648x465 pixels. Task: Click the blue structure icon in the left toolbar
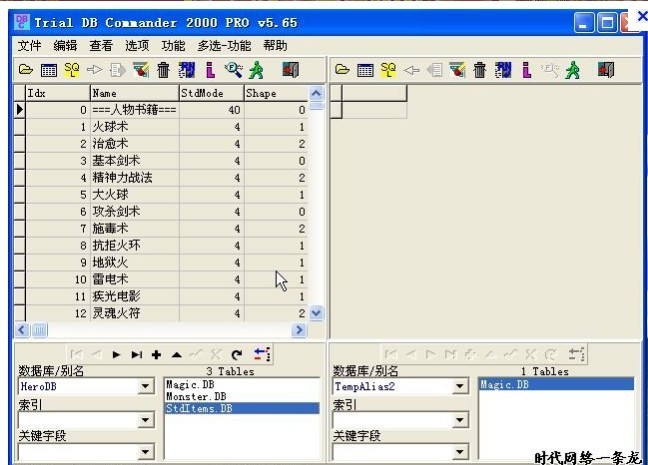click(x=187, y=70)
